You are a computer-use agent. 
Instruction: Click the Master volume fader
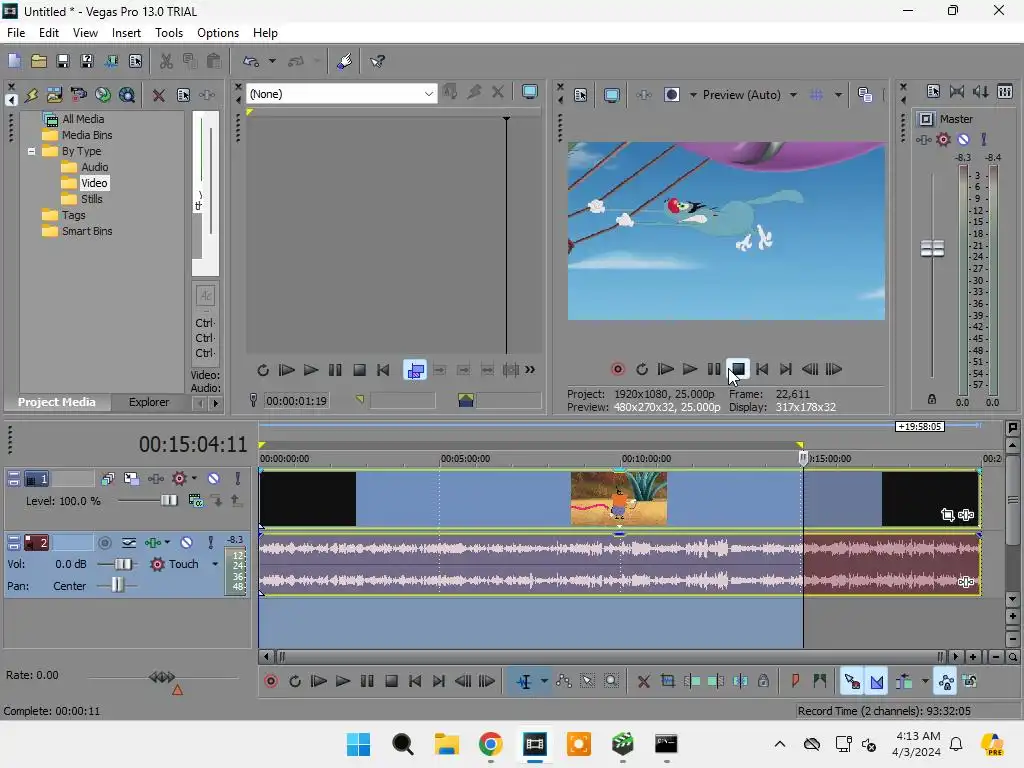tap(932, 249)
